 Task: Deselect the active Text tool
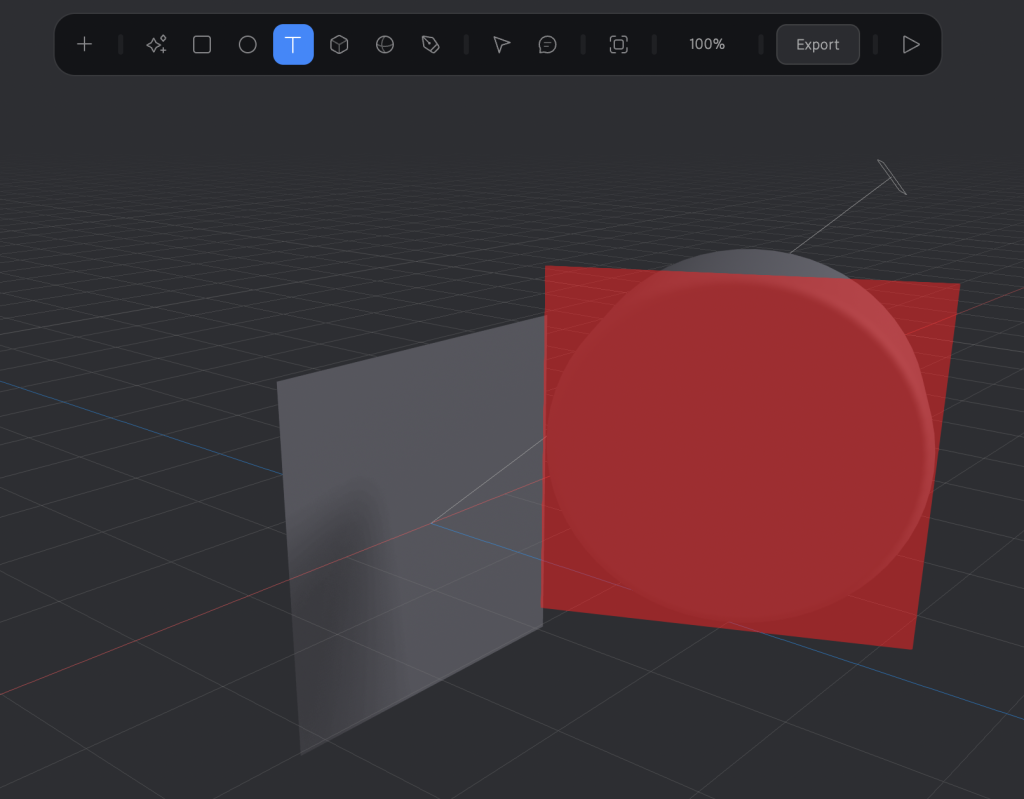point(293,44)
